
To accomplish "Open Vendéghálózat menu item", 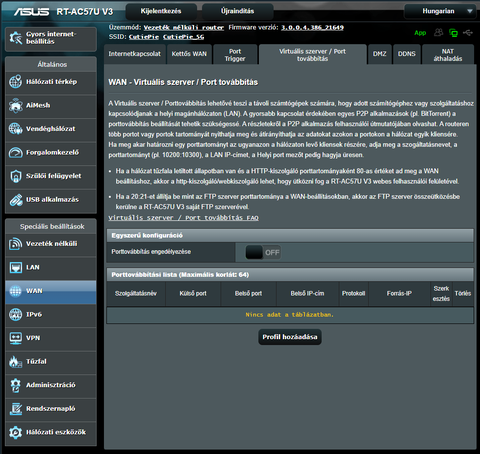I will pyautogui.click(x=51, y=129).
